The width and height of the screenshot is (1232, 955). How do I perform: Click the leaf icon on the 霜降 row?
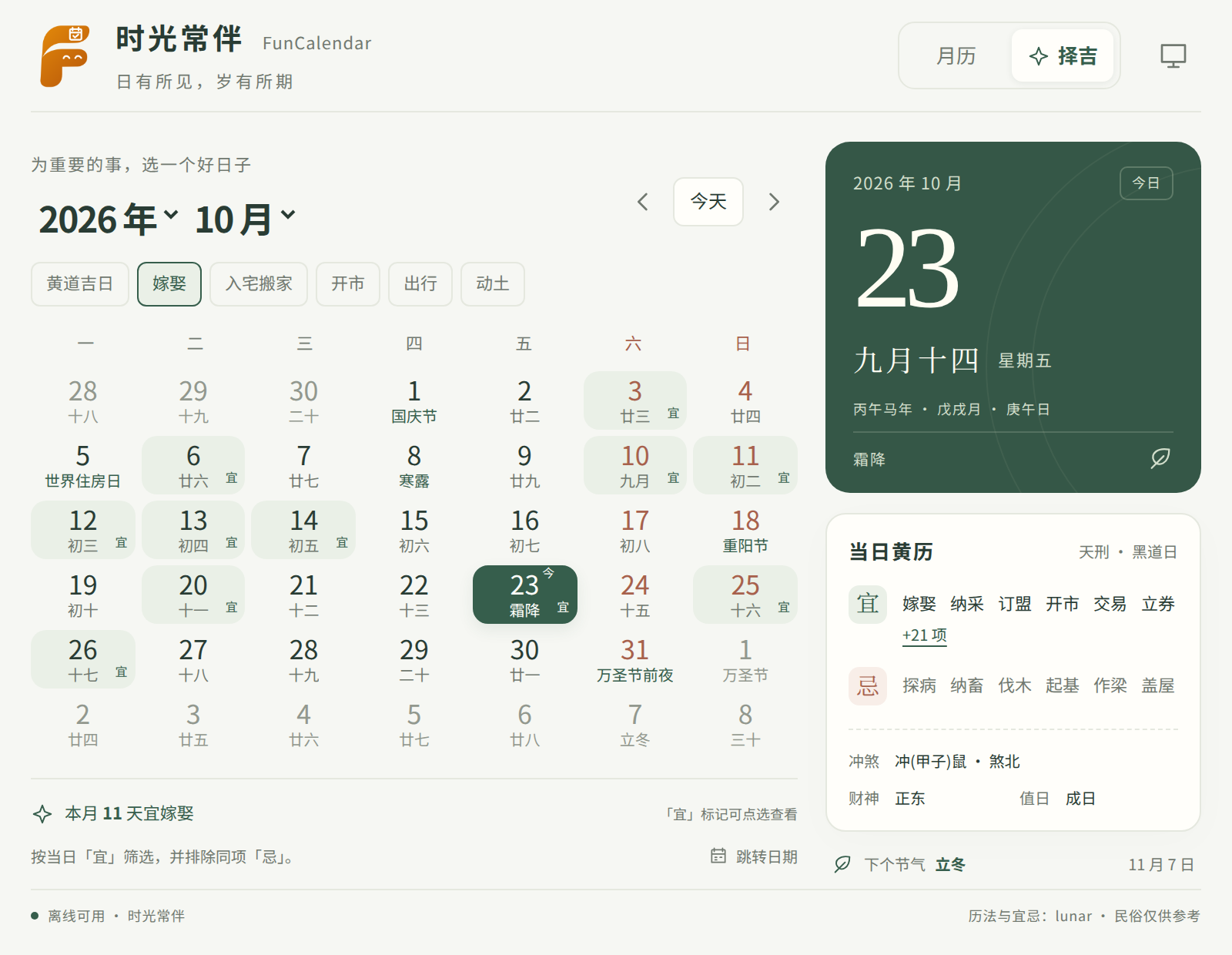[1160, 458]
